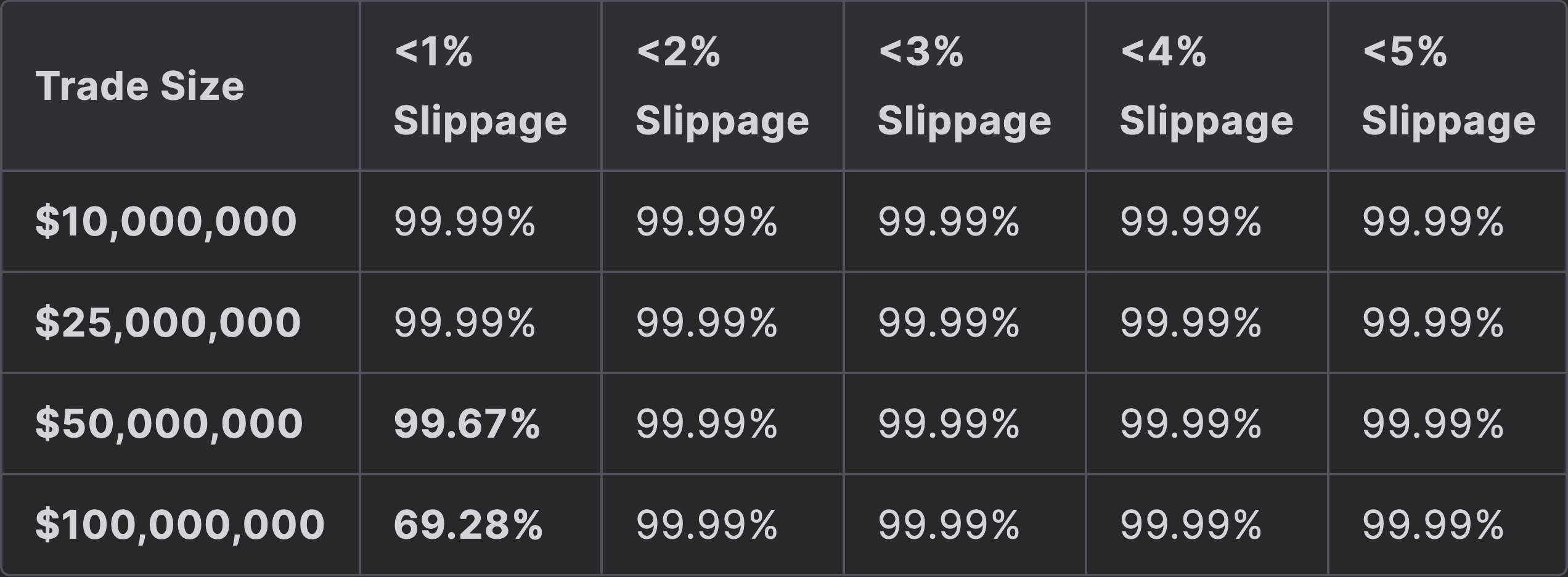
Task: Select the $100,000,000 trade size row label
Action: coord(179,525)
